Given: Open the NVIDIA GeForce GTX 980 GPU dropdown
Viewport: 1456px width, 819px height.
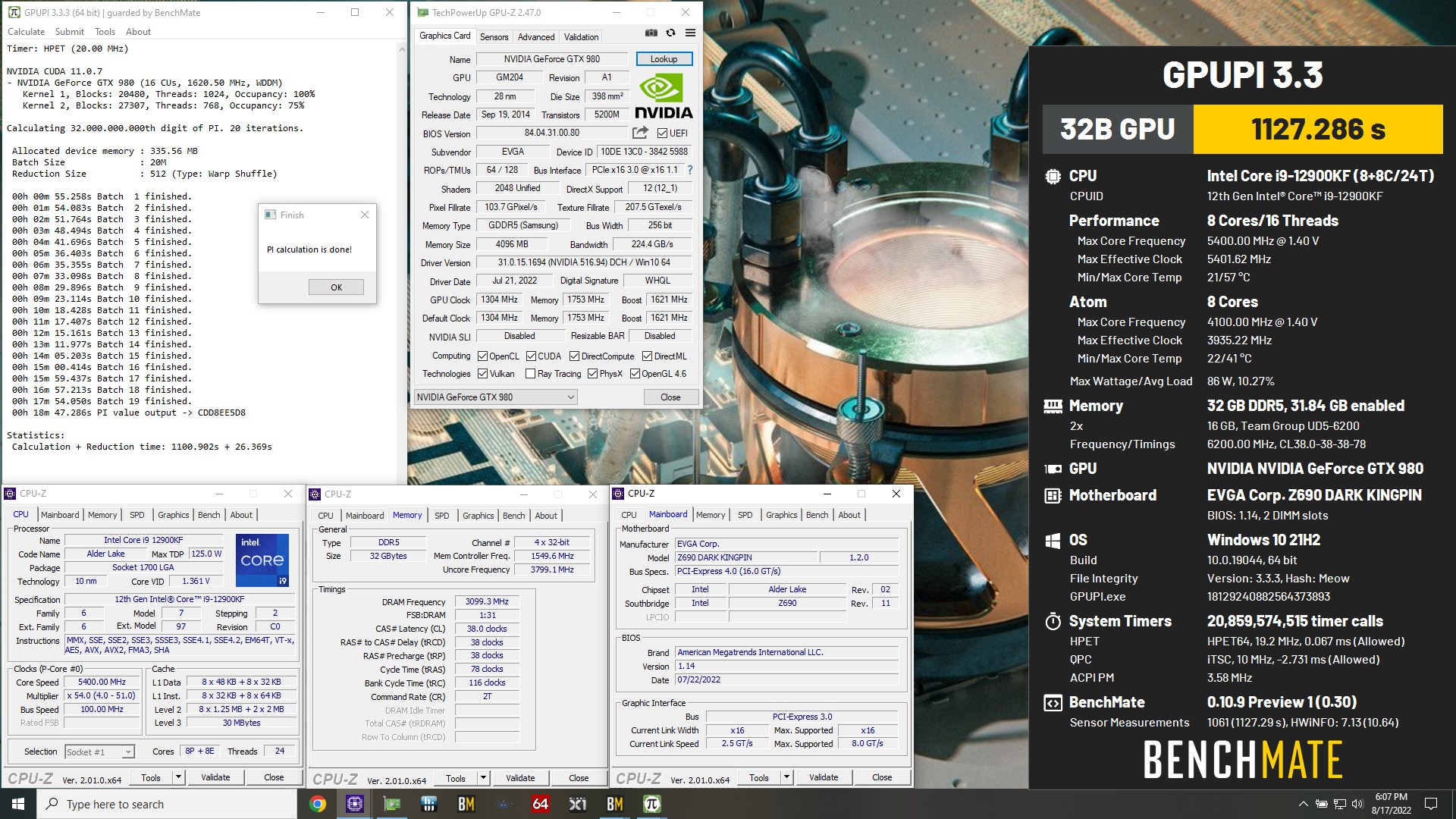Looking at the screenshot, I should point(496,397).
